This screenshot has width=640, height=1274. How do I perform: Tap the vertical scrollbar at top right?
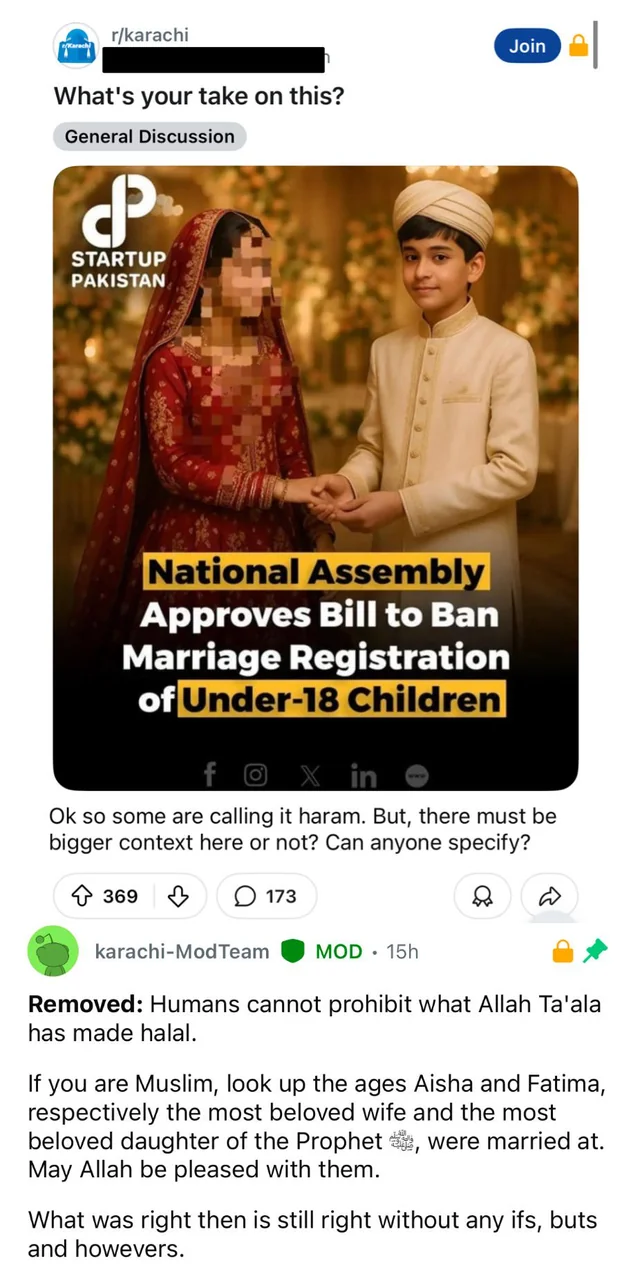[x=595, y=45]
